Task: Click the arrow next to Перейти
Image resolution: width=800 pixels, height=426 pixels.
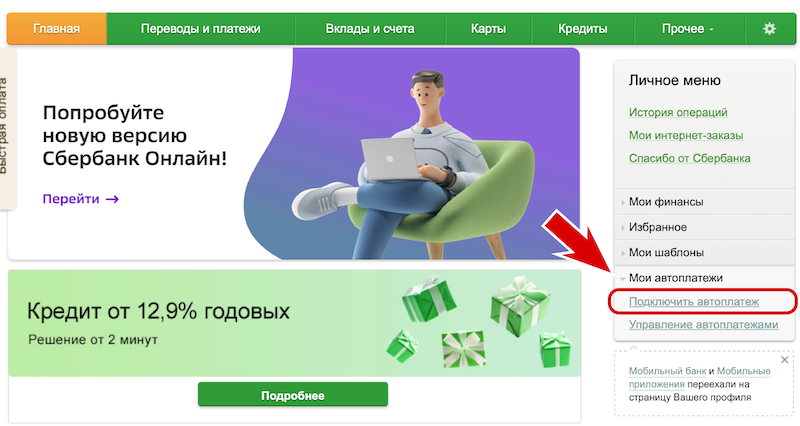Action: pos(112,199)
